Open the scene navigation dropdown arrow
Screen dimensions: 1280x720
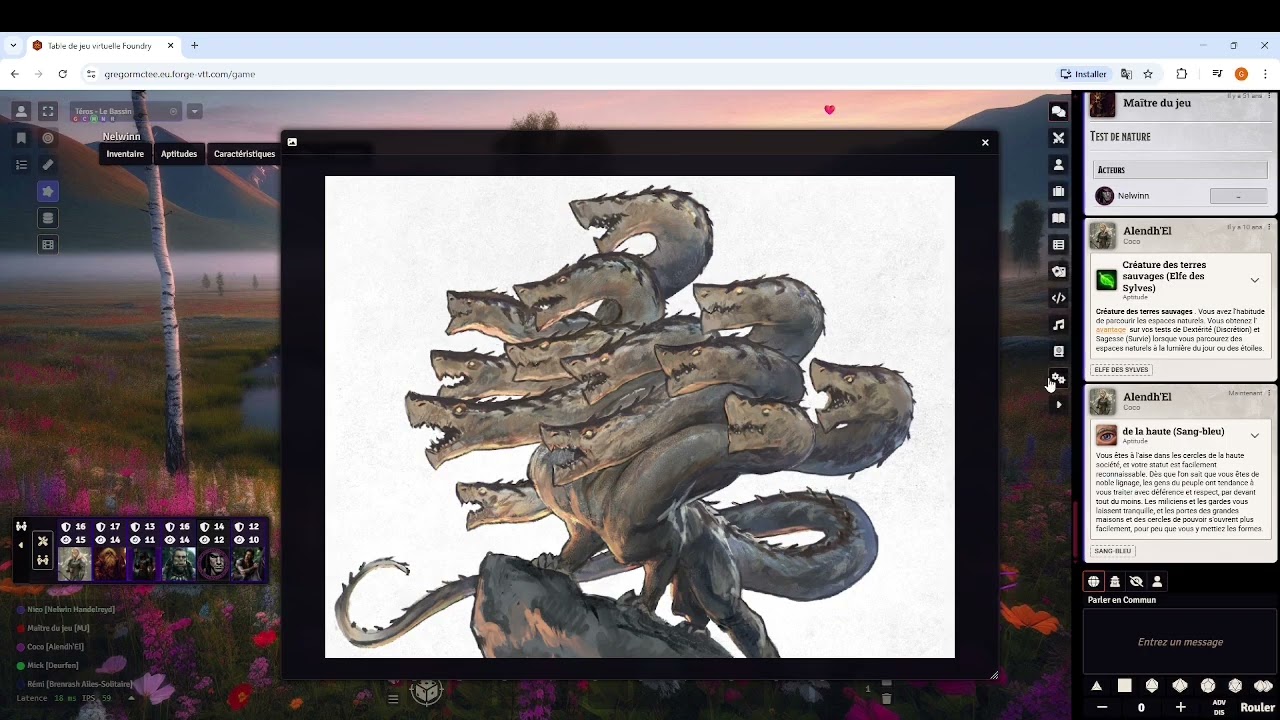195,111
